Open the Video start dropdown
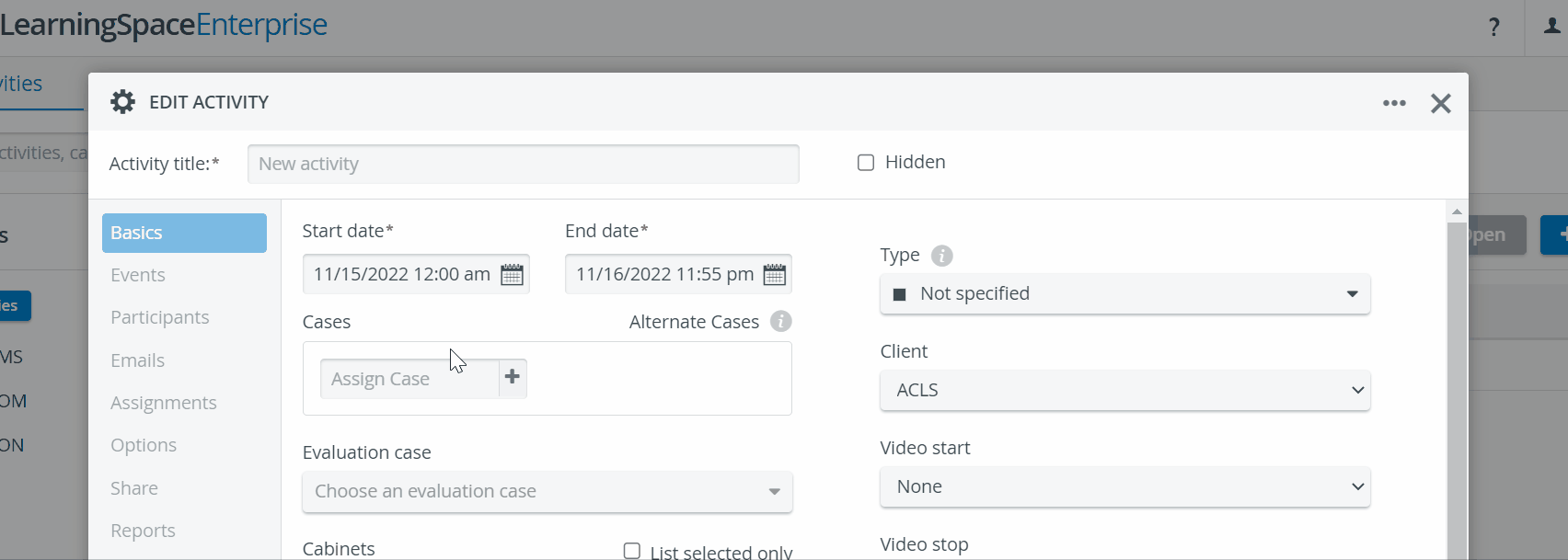 tap(1124, 486)
